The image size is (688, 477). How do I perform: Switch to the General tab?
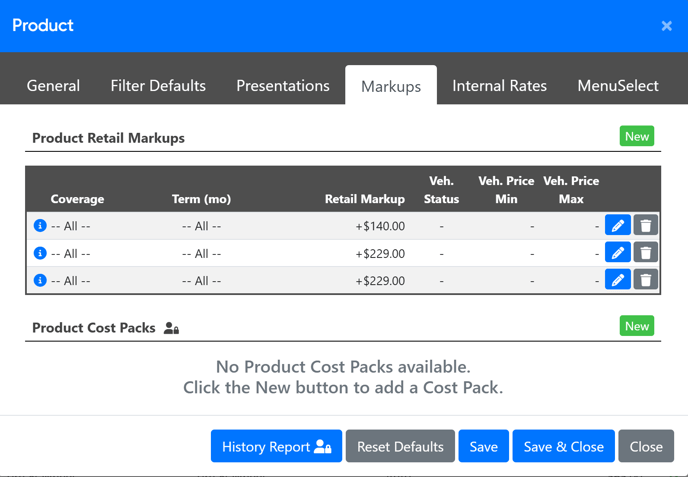54,86
